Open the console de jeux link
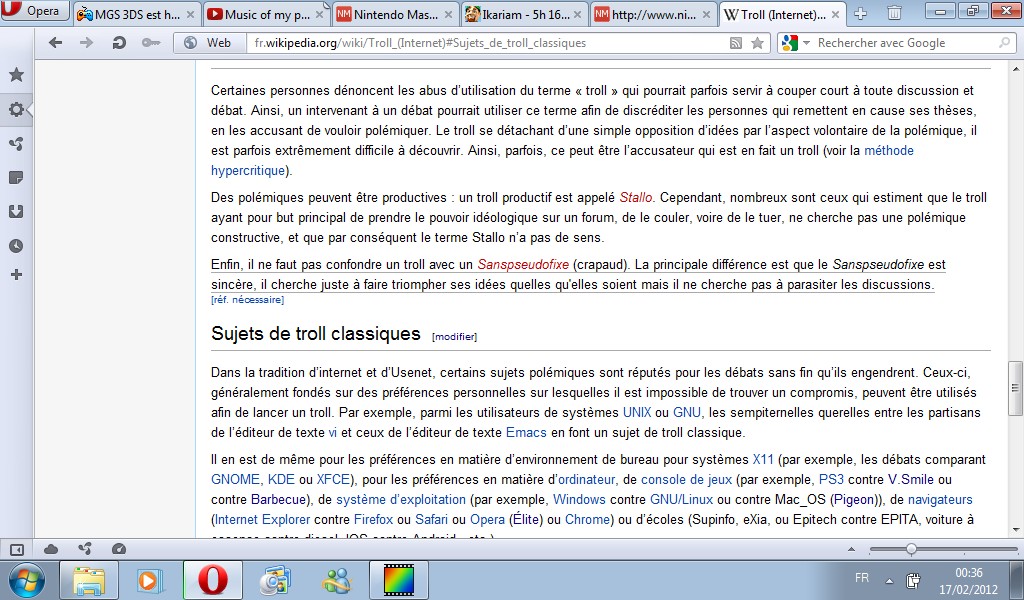 (x=686, y=480)
